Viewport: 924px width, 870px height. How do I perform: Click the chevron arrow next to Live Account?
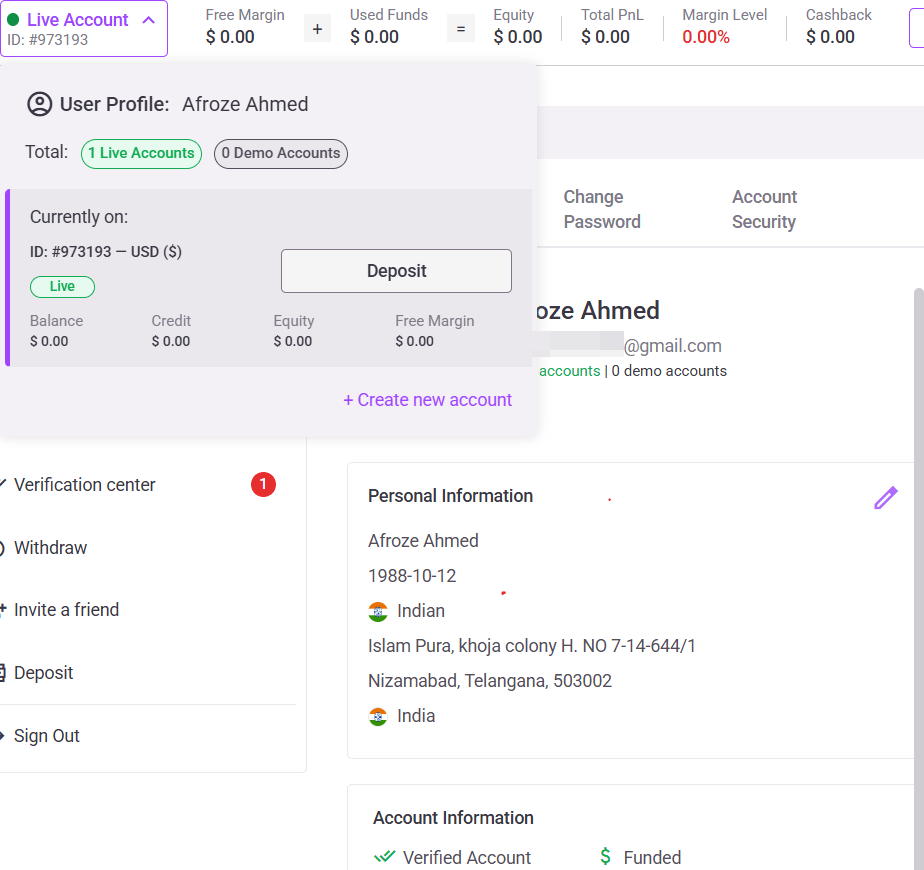148,19
